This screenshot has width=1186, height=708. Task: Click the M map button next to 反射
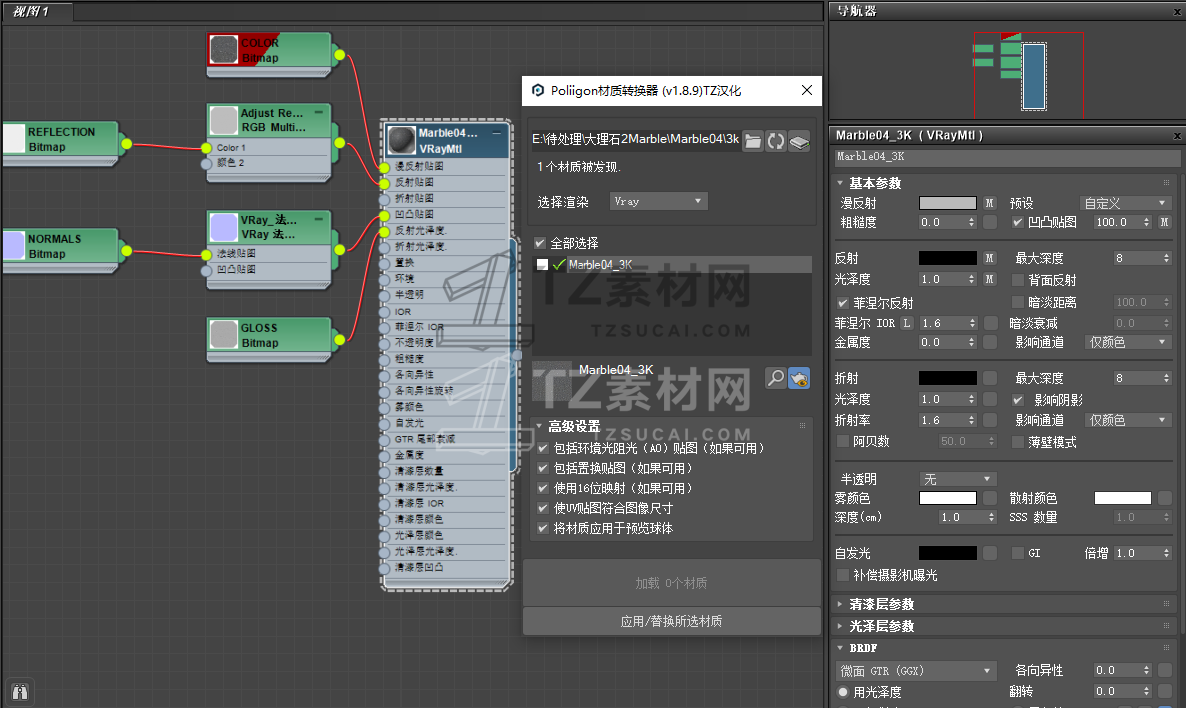pos(989,258)
